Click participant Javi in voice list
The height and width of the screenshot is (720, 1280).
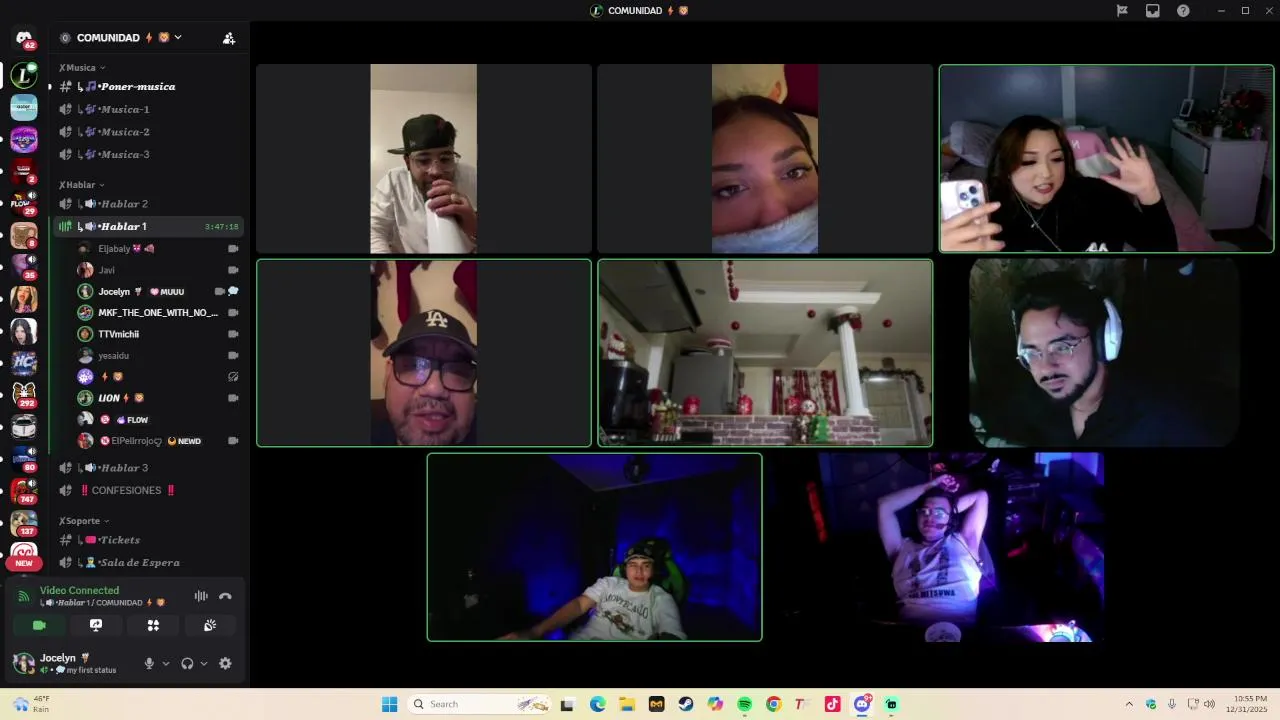[158, 270]
